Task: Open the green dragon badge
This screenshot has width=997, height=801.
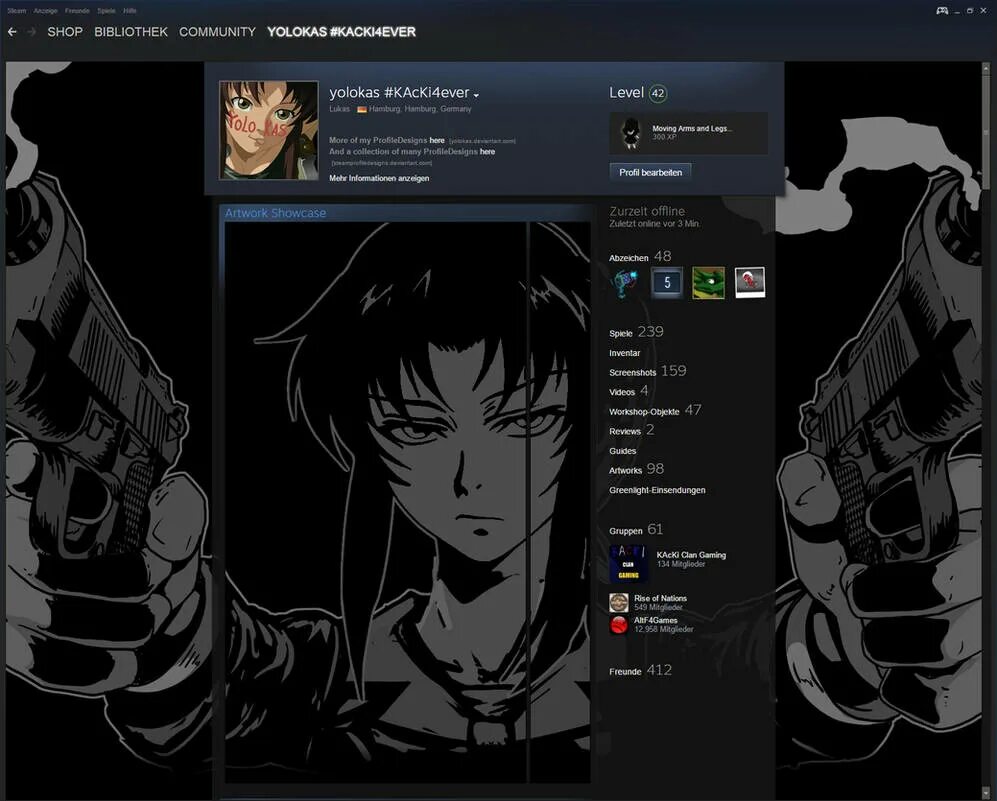Action: [708, 283]
